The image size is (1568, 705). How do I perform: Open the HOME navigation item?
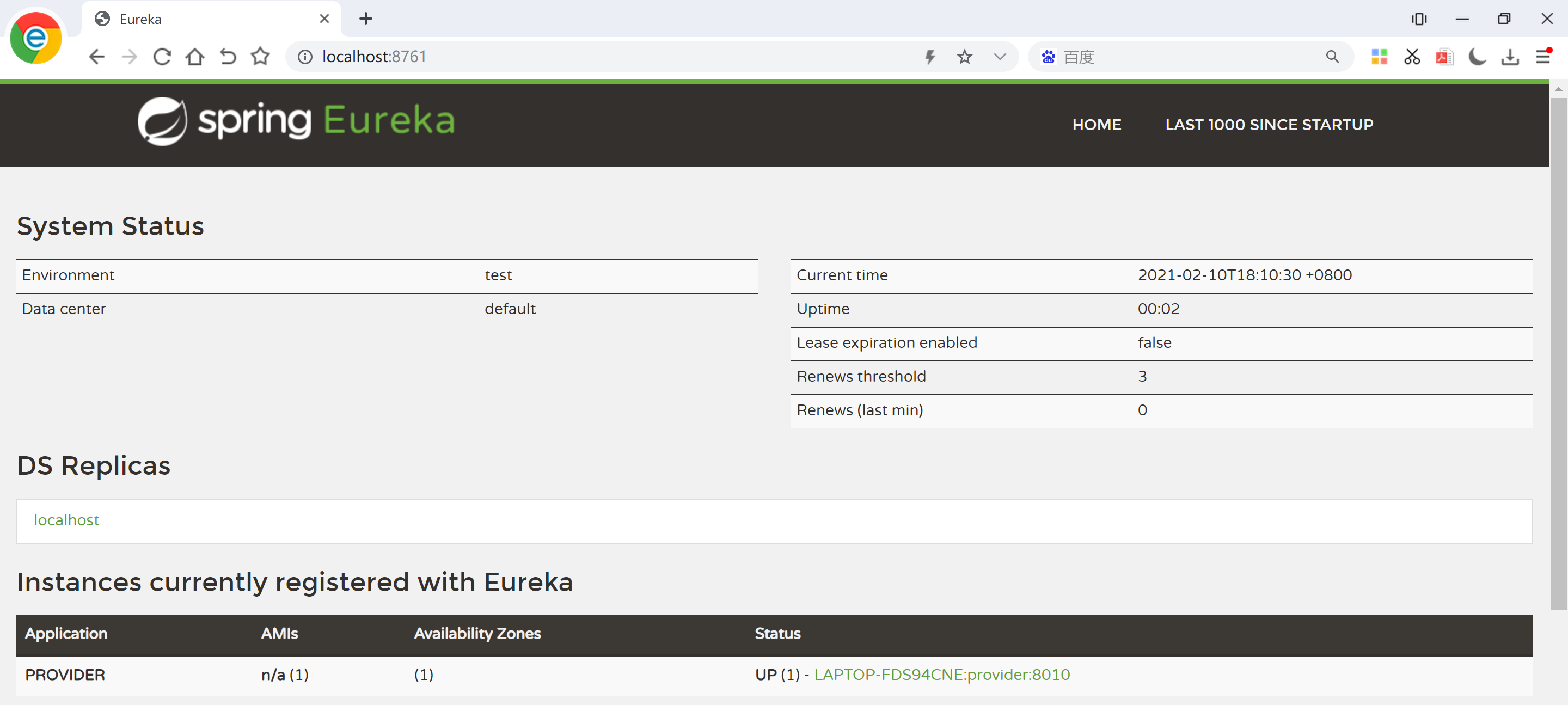coord(1097,125)
